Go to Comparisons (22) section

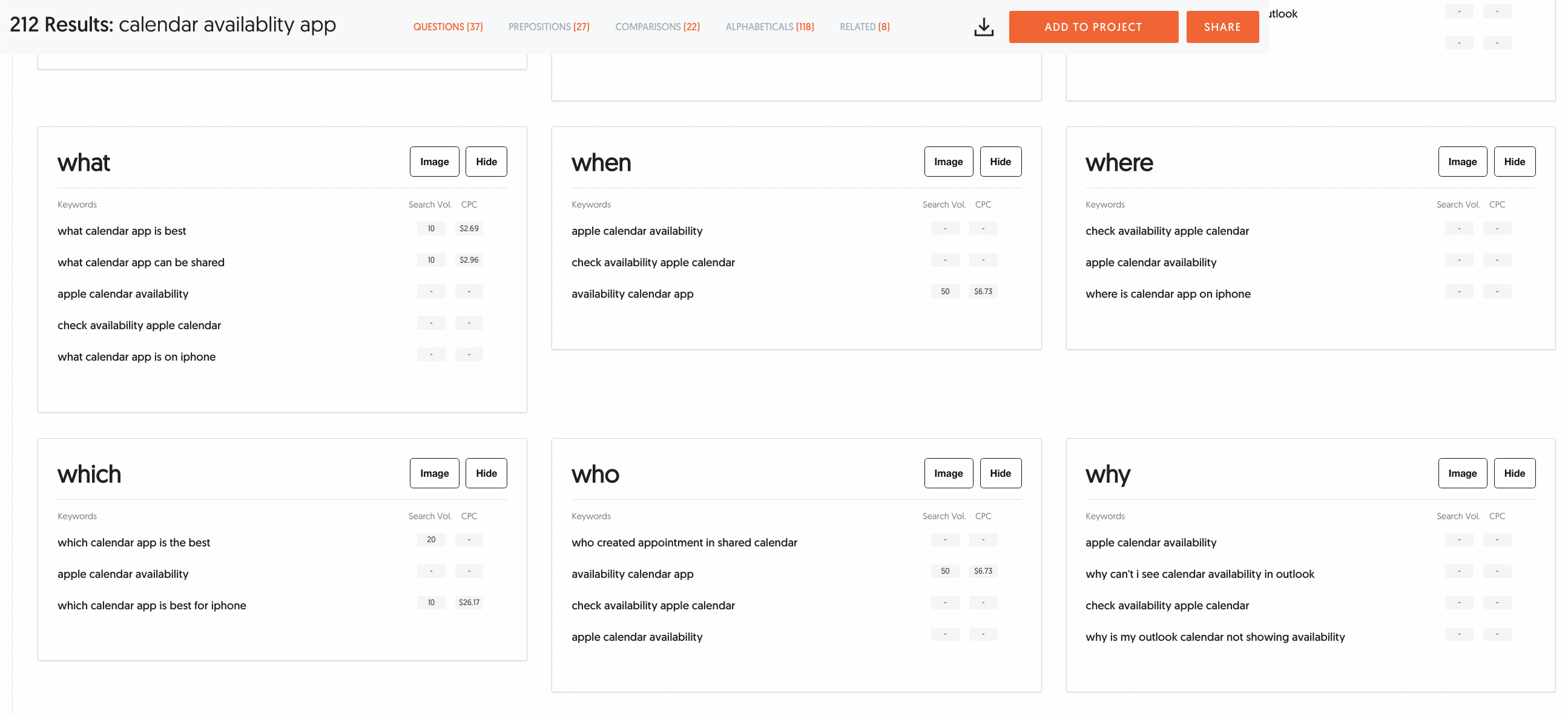coord(657,27)
